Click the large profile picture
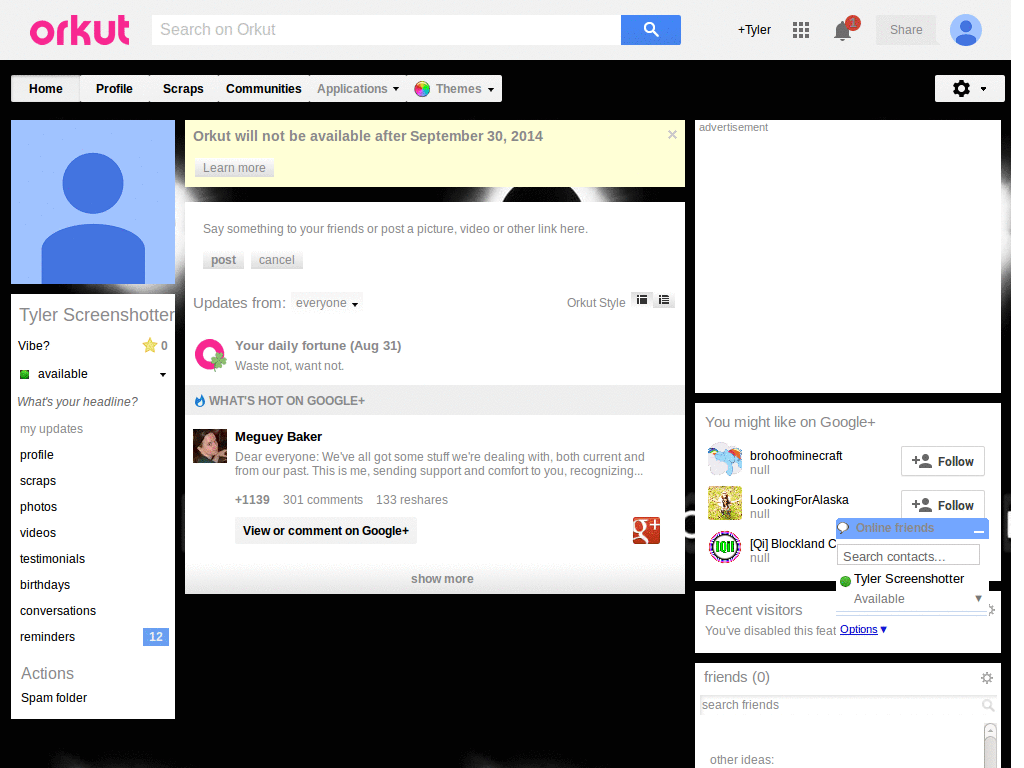Viewport: 1024px width, 768px height. coord(93,202)
